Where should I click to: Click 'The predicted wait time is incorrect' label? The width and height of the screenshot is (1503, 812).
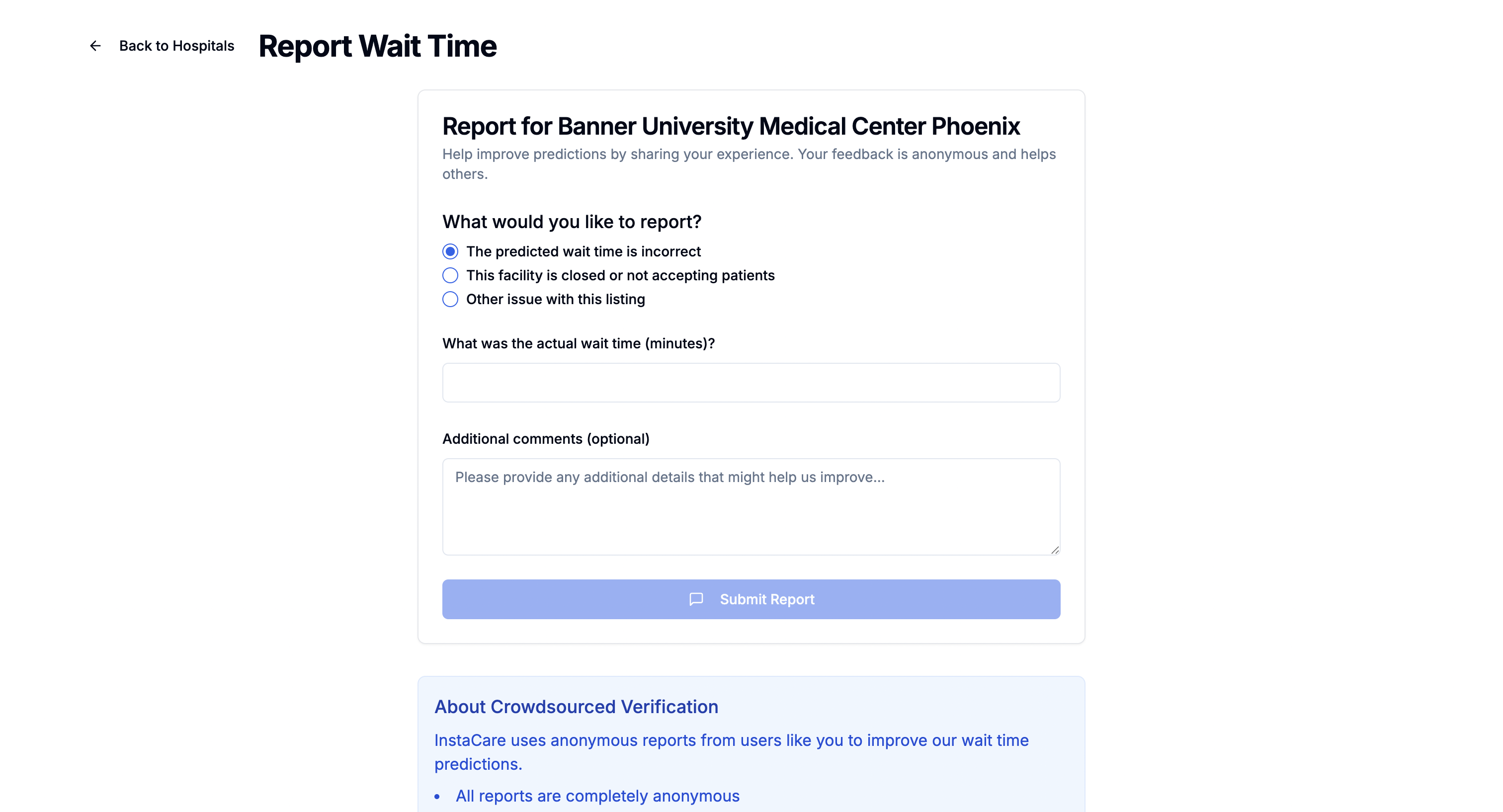tap(584, 251)
